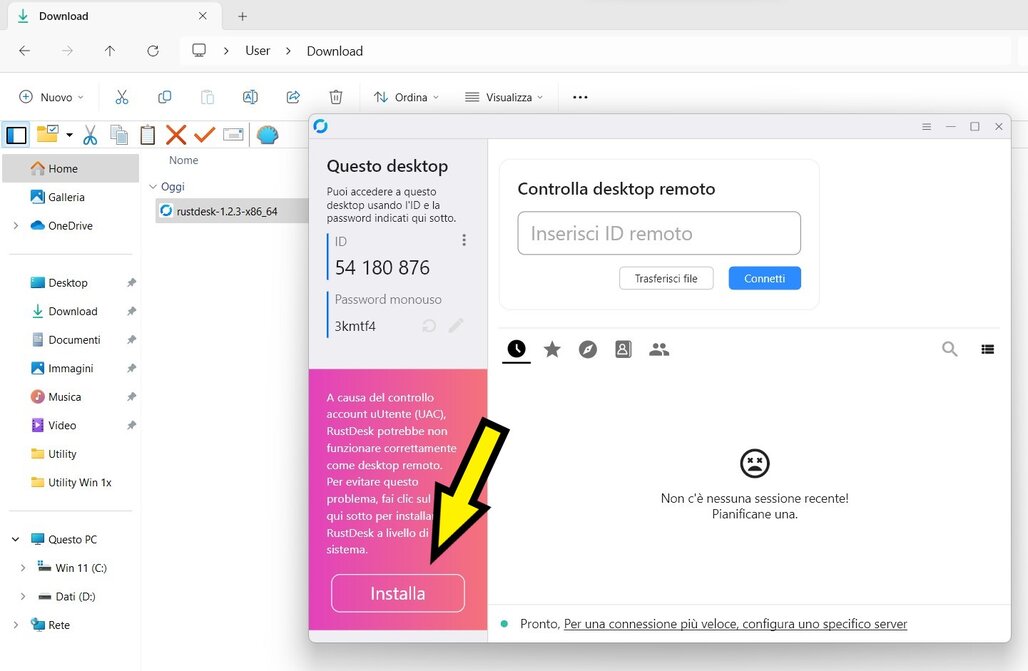Viewport: 1028px width, 671px height.
Task: Expand the OneDrive node
Action: [x=16, y=226]
